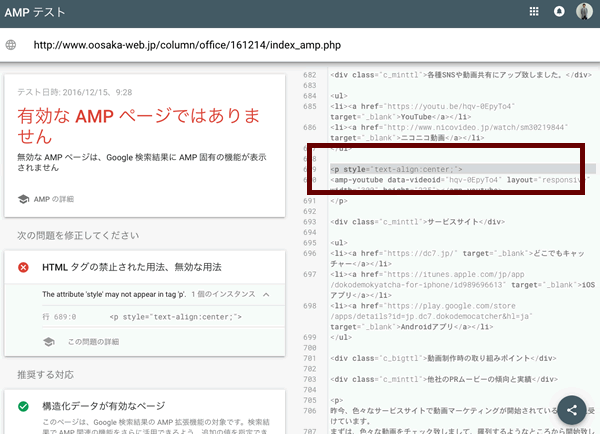Select the error row 行 689:0
The width and height of the screenshot is (600, 434).
163,317
